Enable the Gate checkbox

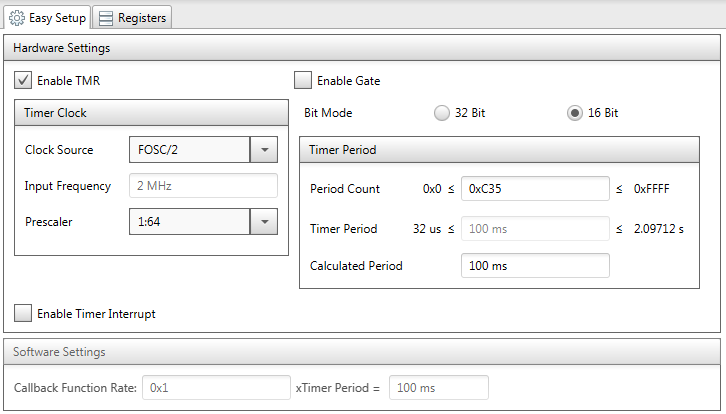click(x=303, y=80)
